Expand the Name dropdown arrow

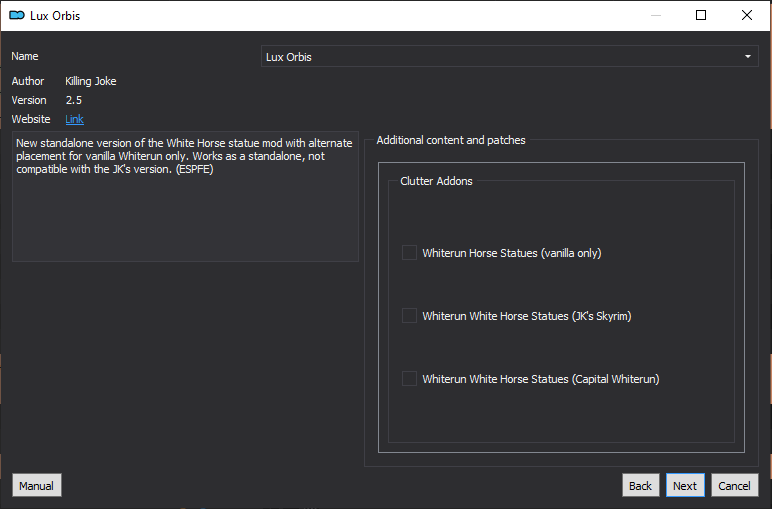pos(748,57)
